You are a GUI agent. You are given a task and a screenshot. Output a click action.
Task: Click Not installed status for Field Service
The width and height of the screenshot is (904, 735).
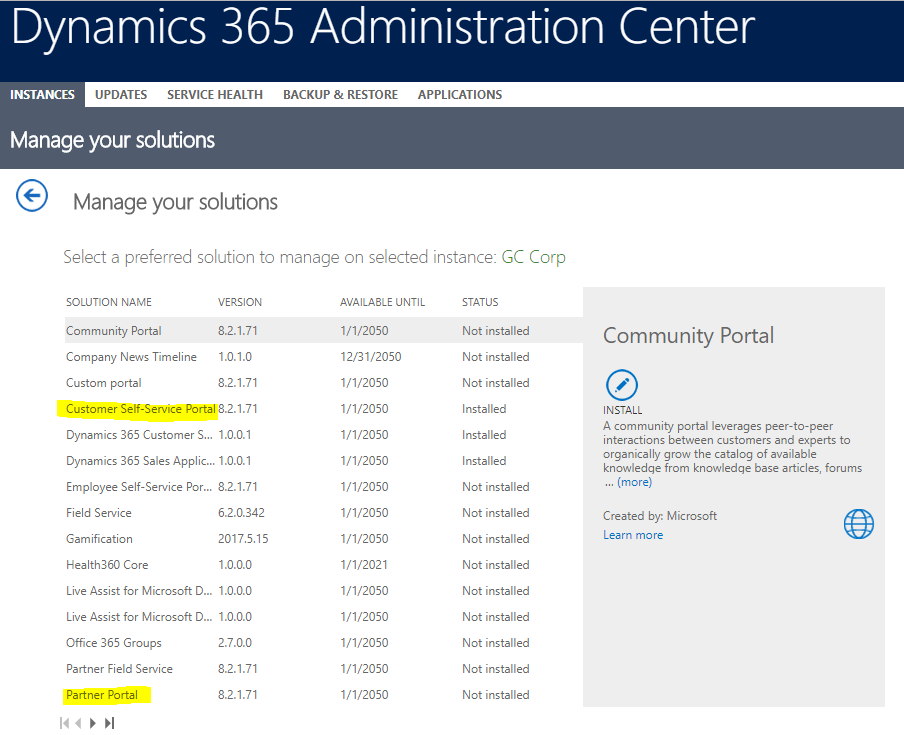pos(495,512)
